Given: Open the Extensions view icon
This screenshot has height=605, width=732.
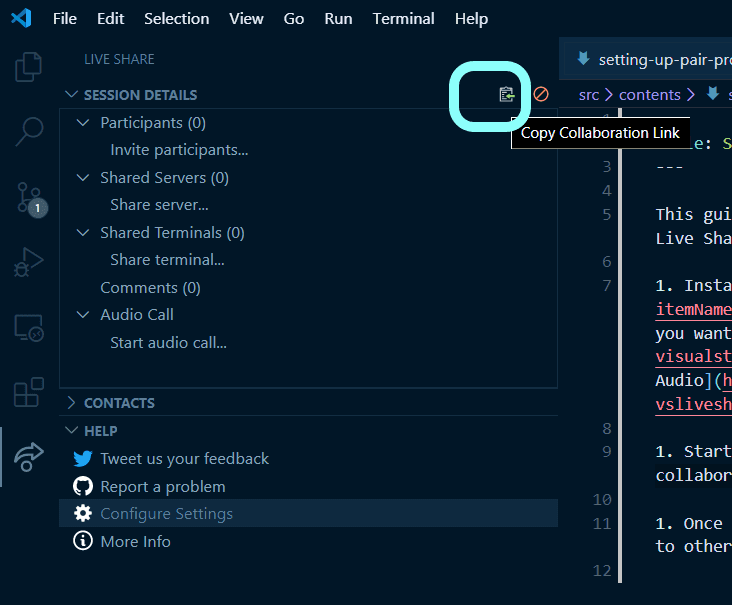Looking at the screenshot, I should (x=29, y=391).
